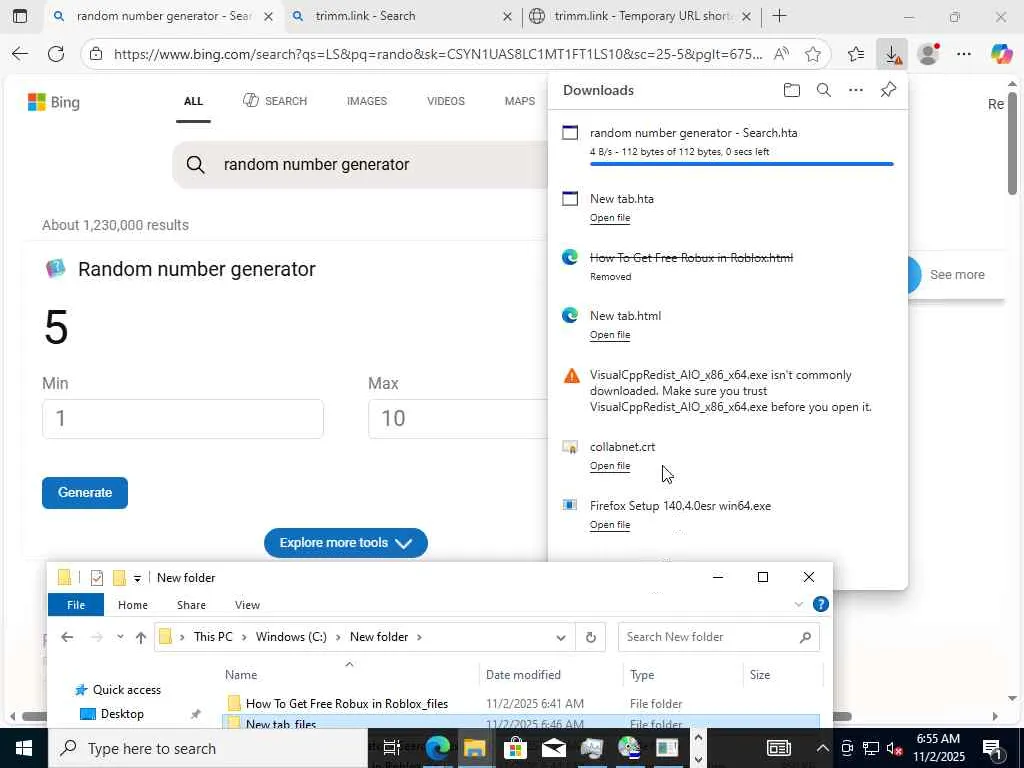Click the Bing logo
This screenshot has height=768, width=1024.
tap(54, 102)
